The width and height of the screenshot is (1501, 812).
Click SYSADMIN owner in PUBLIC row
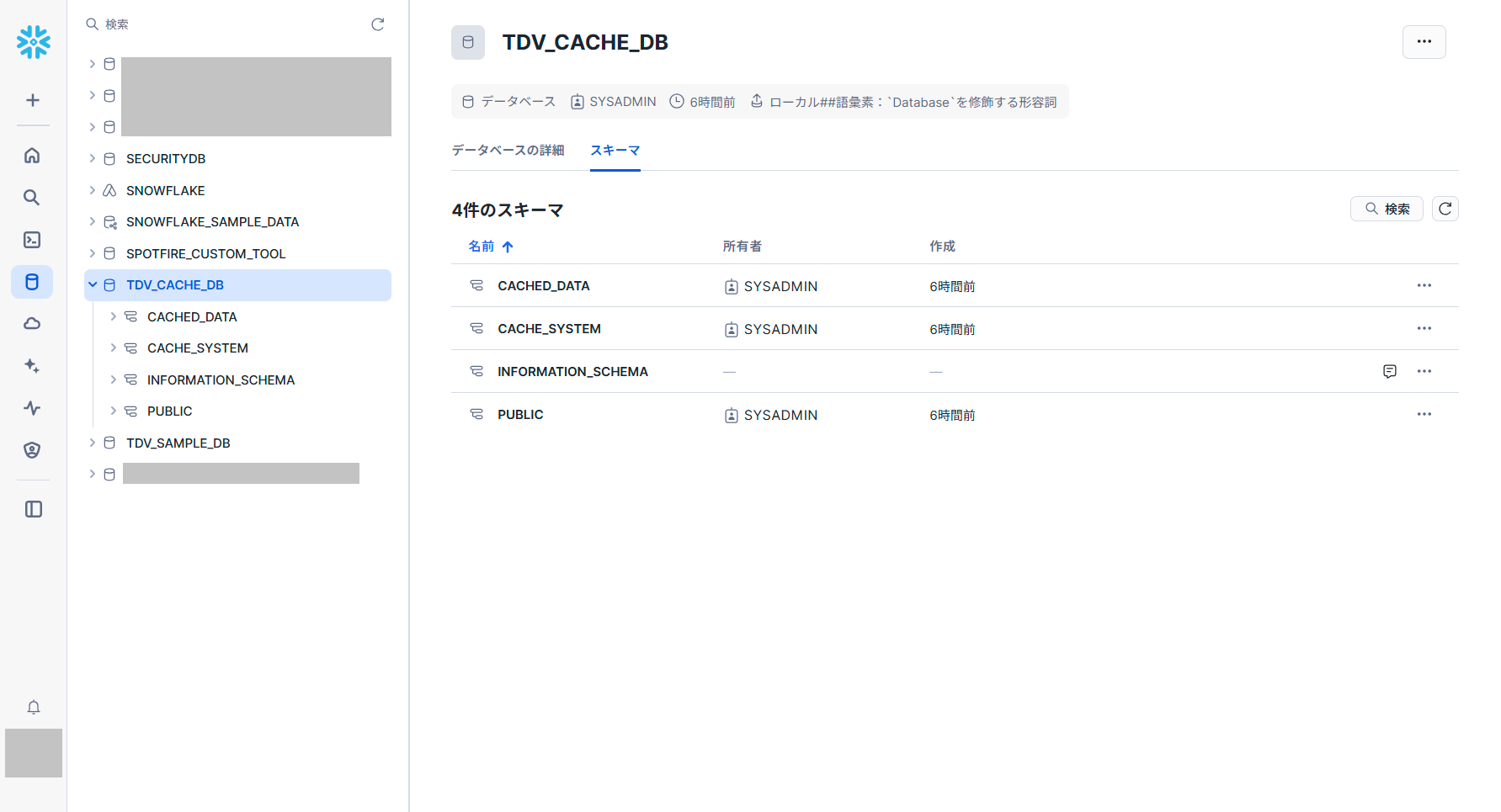pyautogui.click(x=780, y=415)
